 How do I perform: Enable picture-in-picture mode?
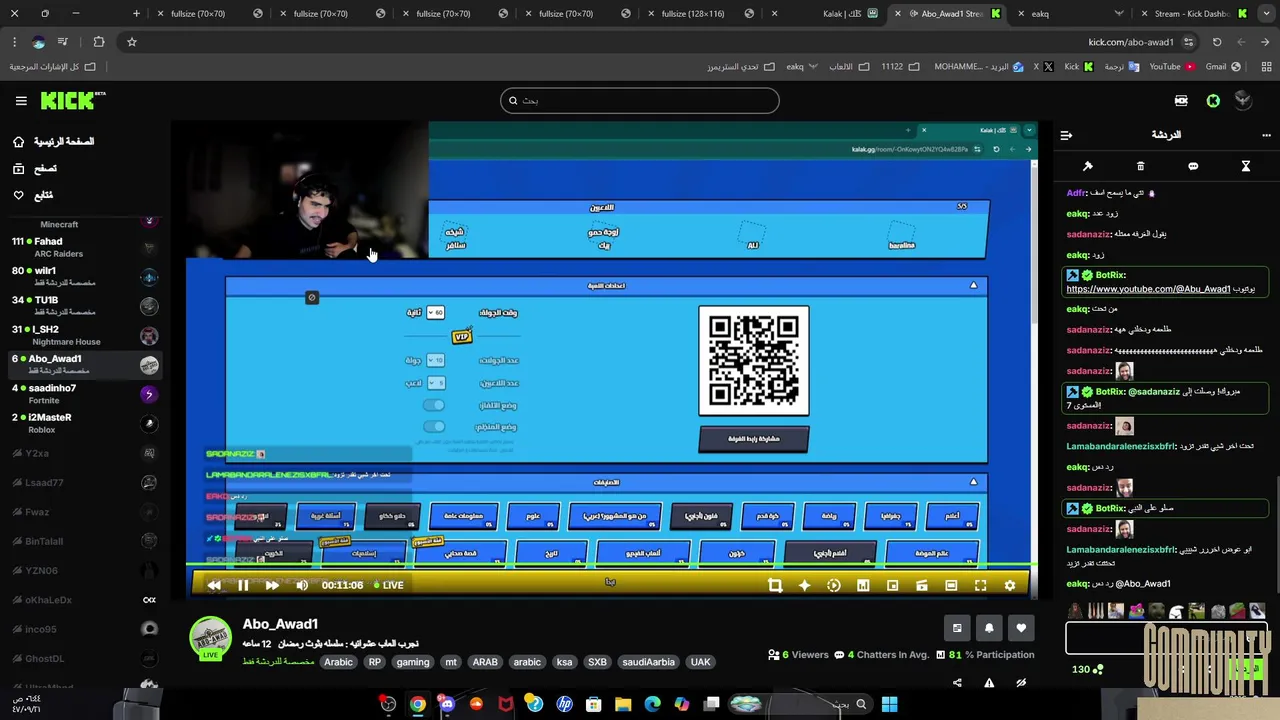(893, 585)
